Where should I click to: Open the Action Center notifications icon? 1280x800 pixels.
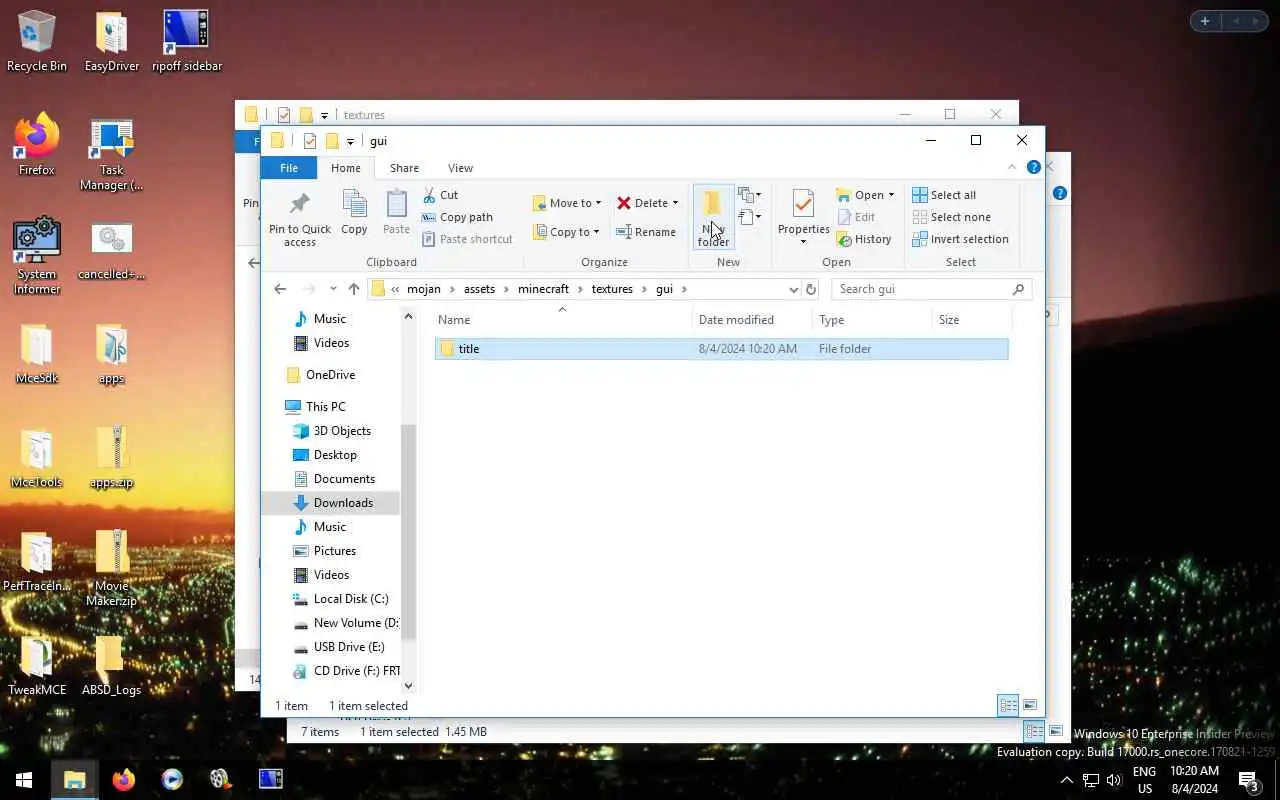1248,780
